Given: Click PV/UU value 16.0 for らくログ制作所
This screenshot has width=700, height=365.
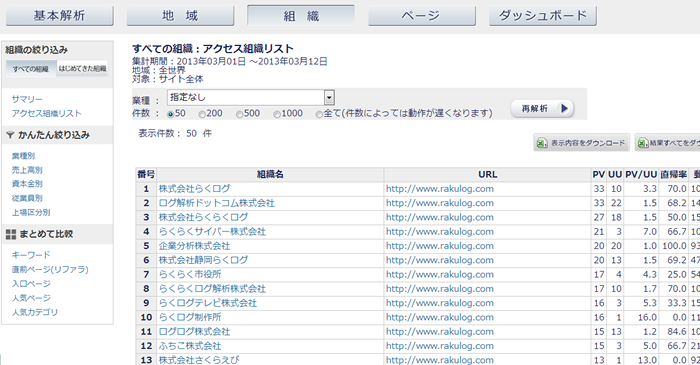Looking at the screenshot, I should tap(647, 317).
